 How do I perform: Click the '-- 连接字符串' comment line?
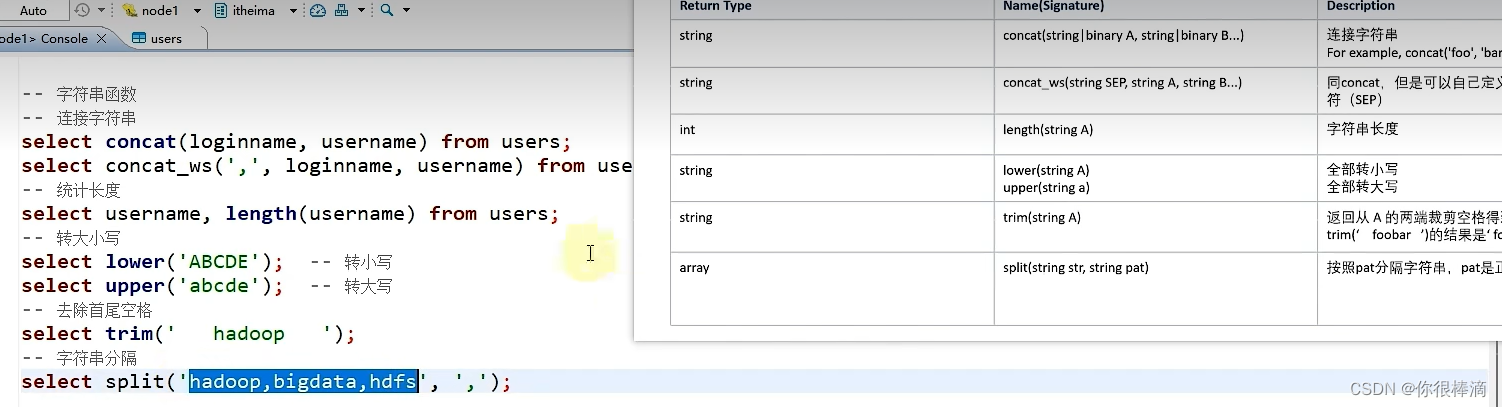pos(79,118)
